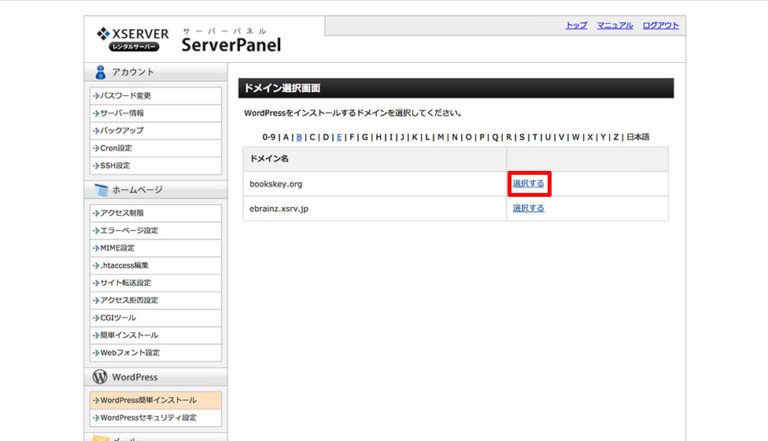Open Webフォント設定 in sidebar

point(156,353)
